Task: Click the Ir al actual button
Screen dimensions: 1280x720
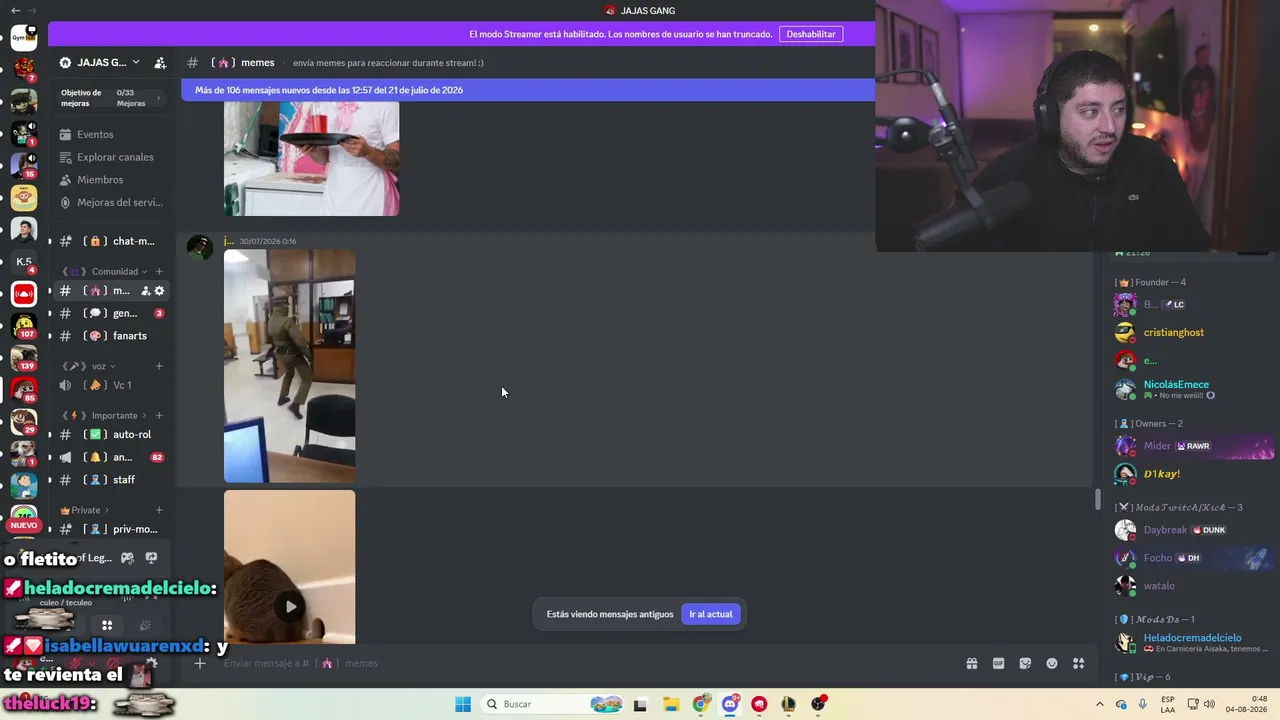Action: point(711,614)
